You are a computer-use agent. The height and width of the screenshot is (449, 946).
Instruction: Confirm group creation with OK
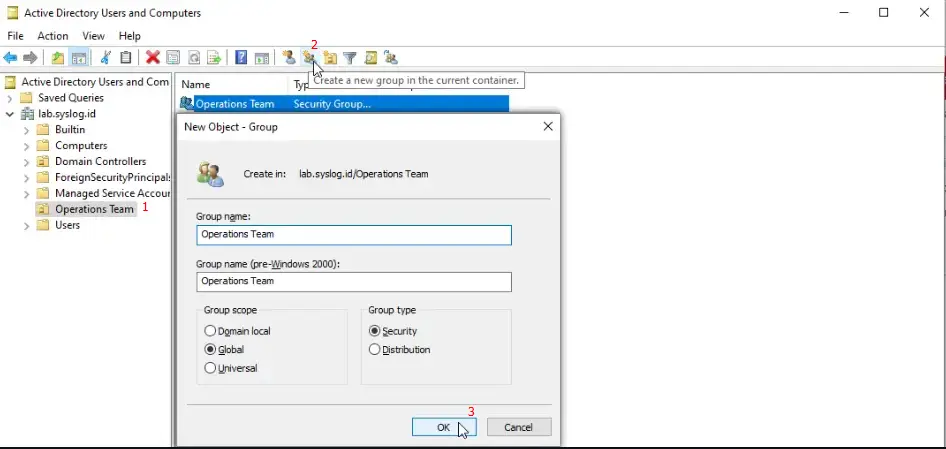pyautogui.click(x=444, y=427)
